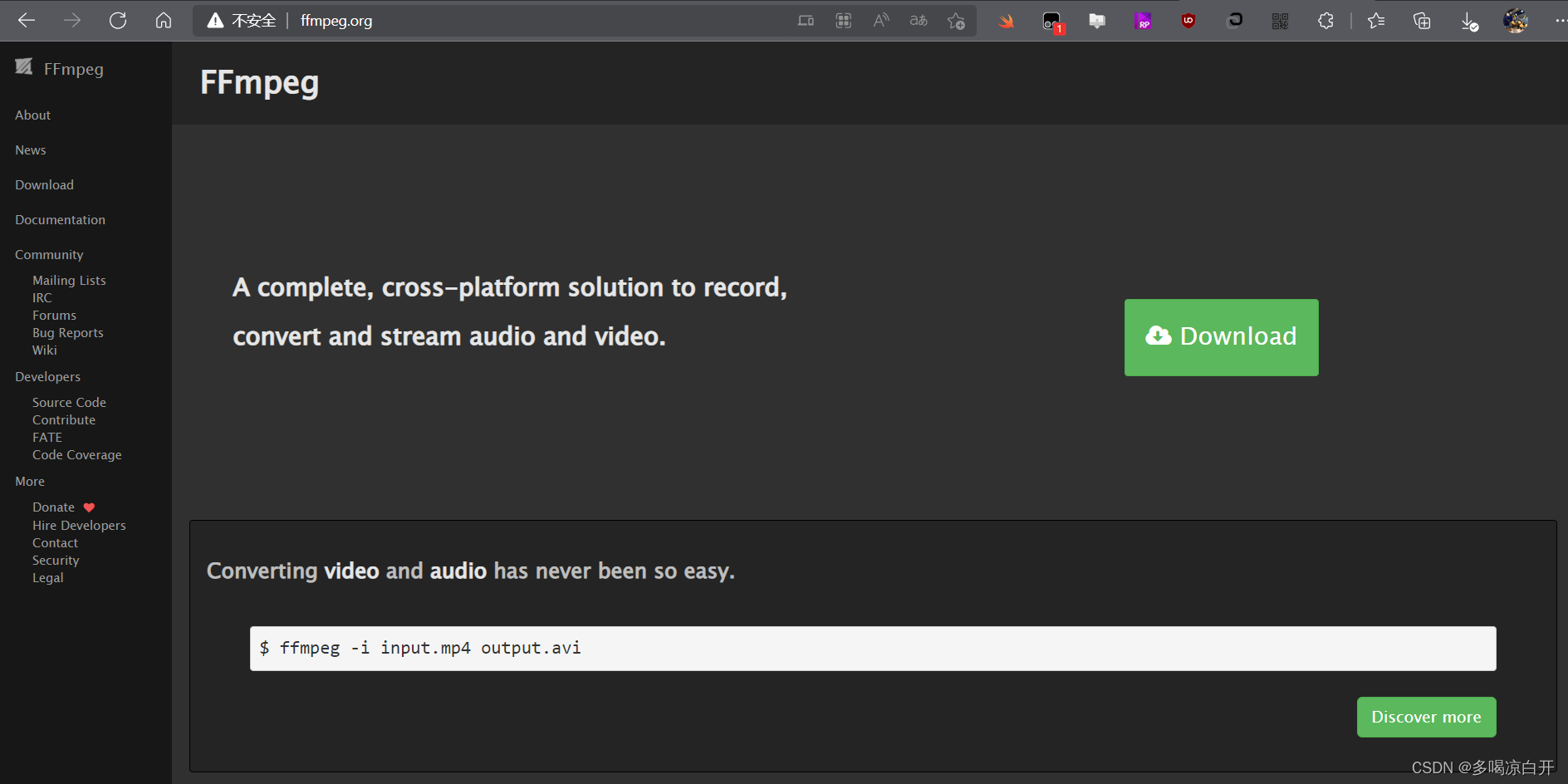This screenshot has width=1568, height=784.
Task: Open the browser home page icon
Action: coord(164,21)
